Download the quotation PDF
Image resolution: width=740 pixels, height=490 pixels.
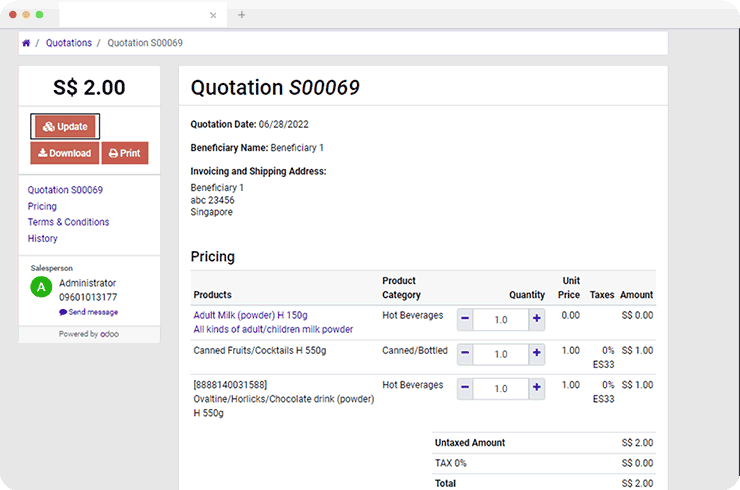pos(65,153)
